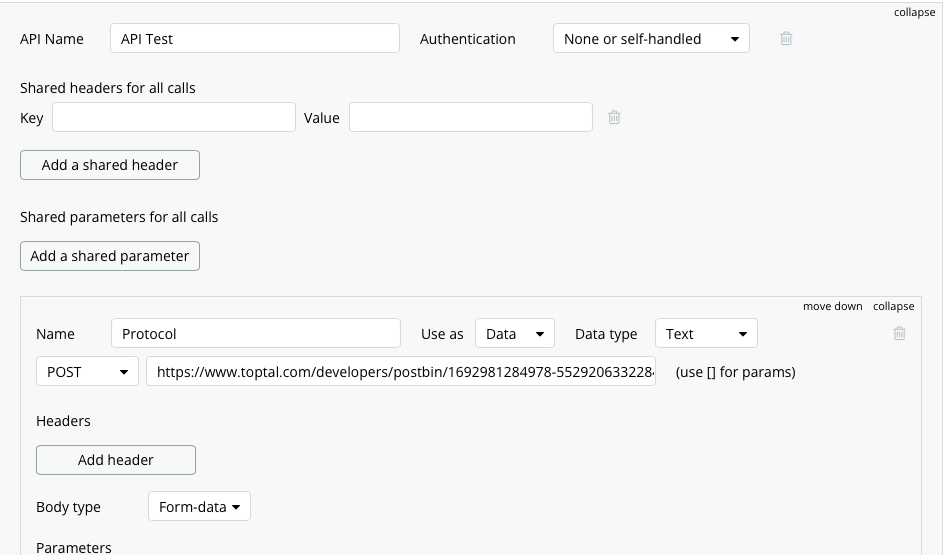
Task: Collapse the Protocol call section
Action: (893, 306)
